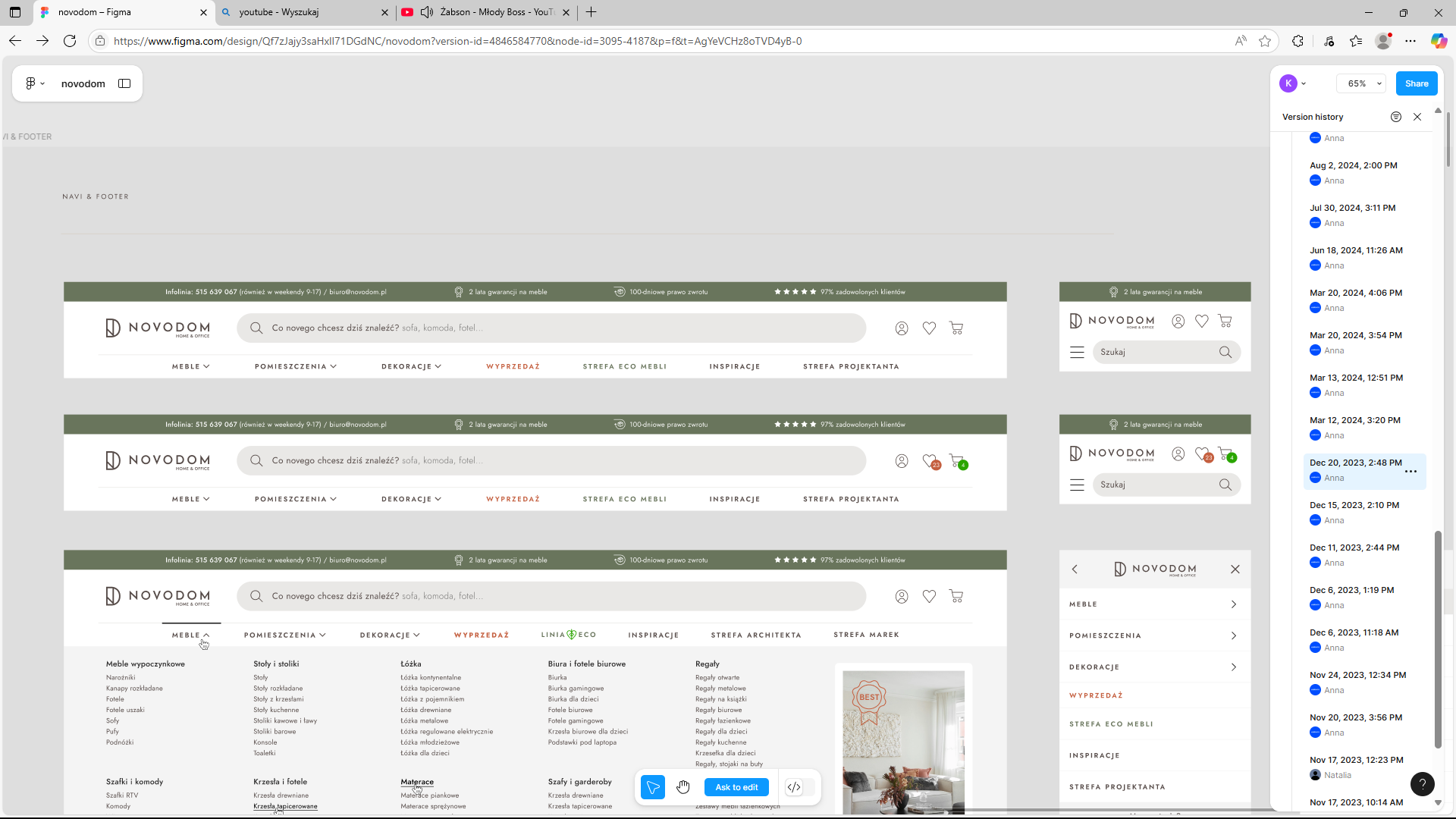Add page to favorites star icon
Image resolution: width=1456 pixels, height=819 pixels.
coord(1265,41)
